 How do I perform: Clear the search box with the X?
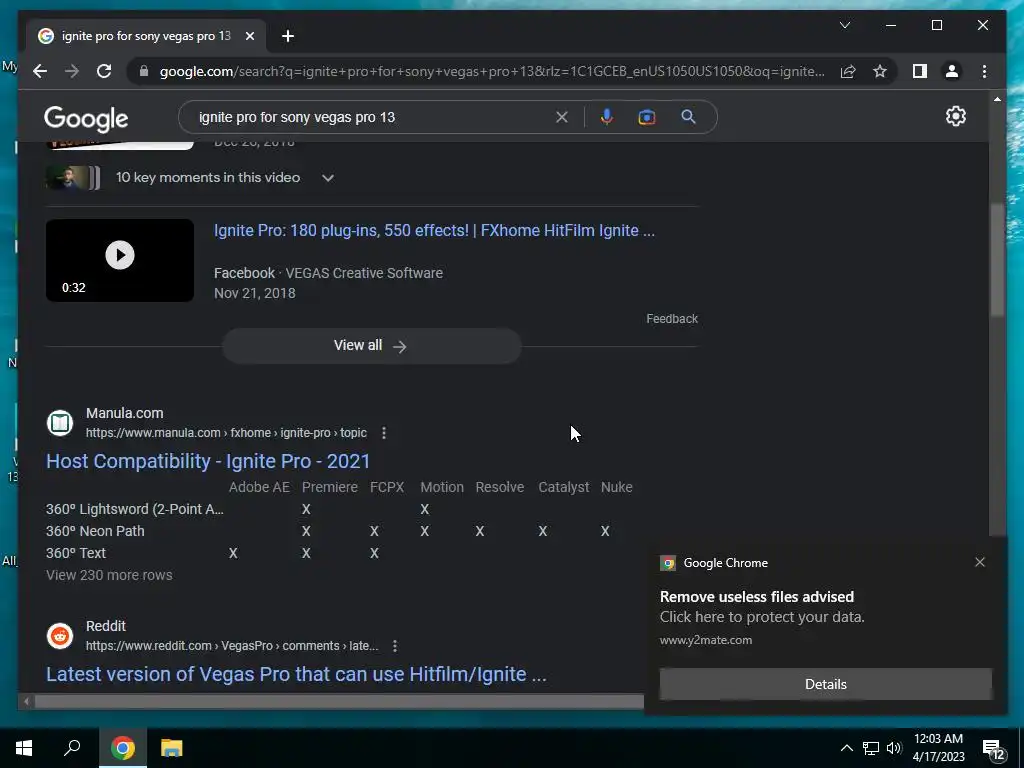pyautogui.click(x=562, y=117)
